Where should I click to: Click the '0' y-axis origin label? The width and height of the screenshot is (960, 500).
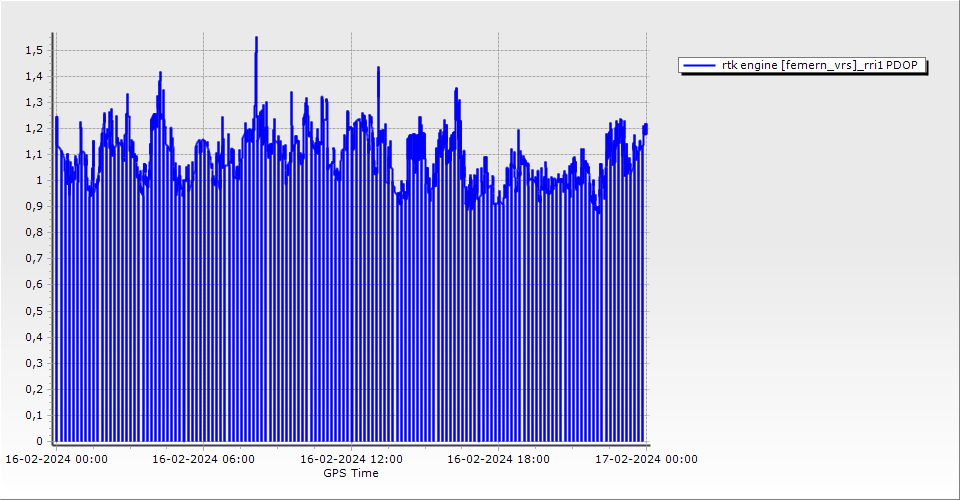(39, 440)
